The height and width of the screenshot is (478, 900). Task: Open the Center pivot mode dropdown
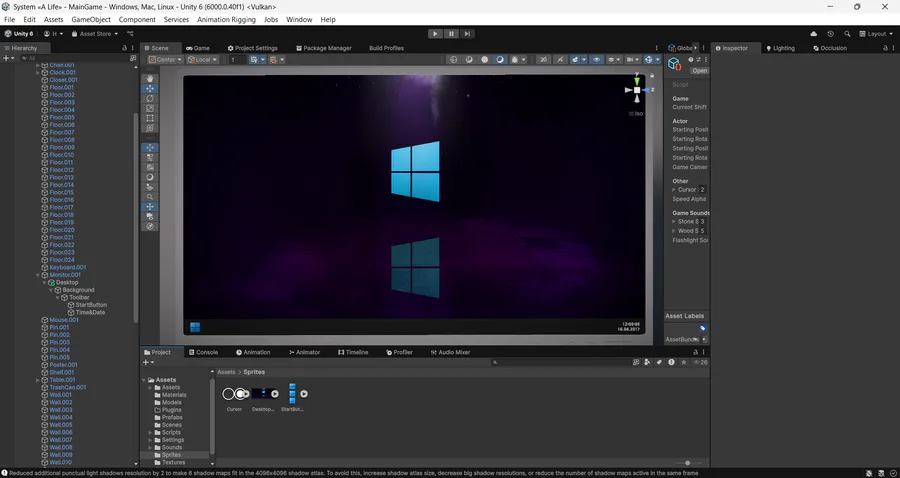click(x=166, y=60)
